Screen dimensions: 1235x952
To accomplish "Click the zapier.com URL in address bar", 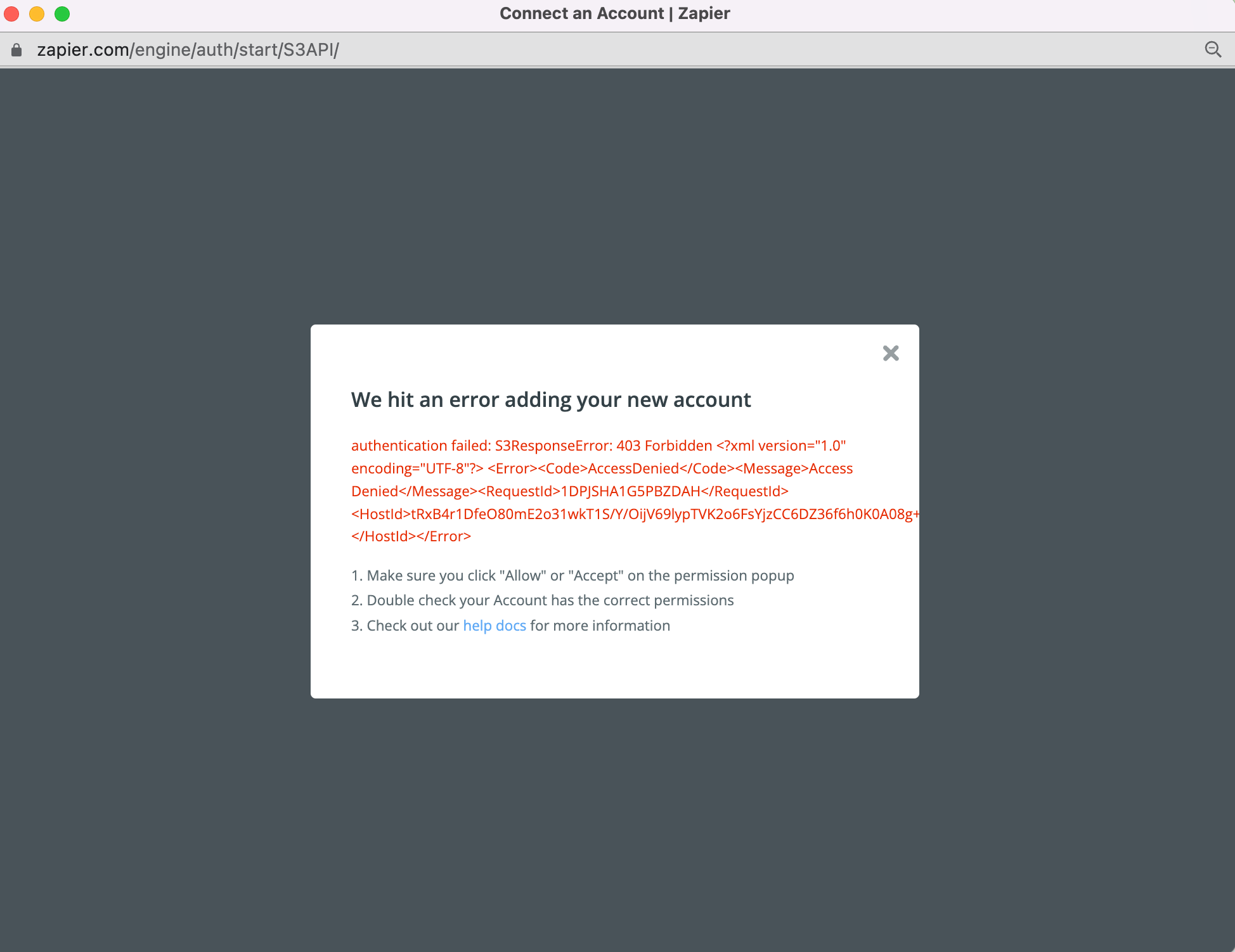I will tap(188, 49).
